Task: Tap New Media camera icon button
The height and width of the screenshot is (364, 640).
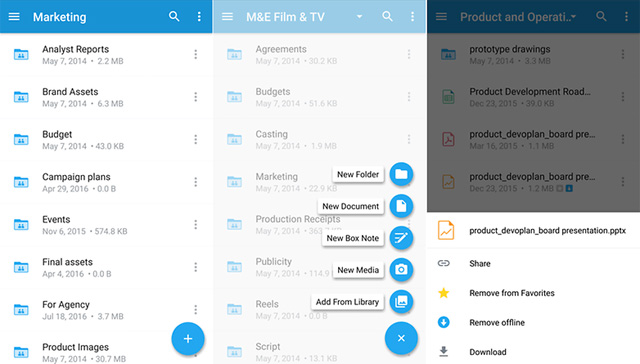Action: (401, 270)
